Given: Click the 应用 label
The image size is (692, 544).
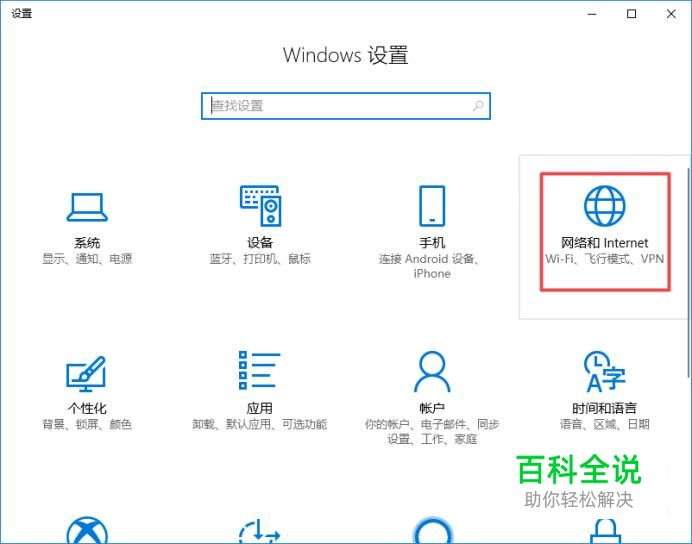Looking at the screenshot, I should coord(260,408).
